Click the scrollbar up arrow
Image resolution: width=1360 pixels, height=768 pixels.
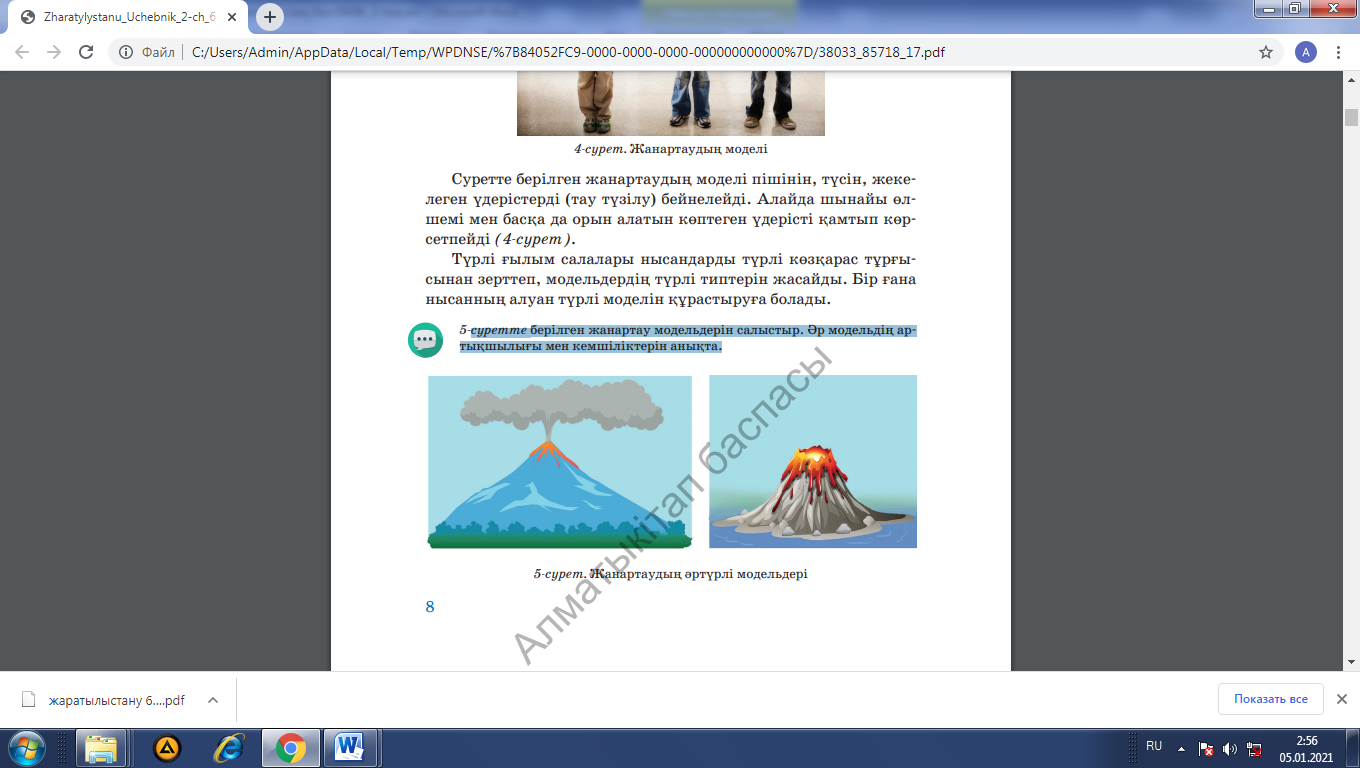[x=1351, y=81]
